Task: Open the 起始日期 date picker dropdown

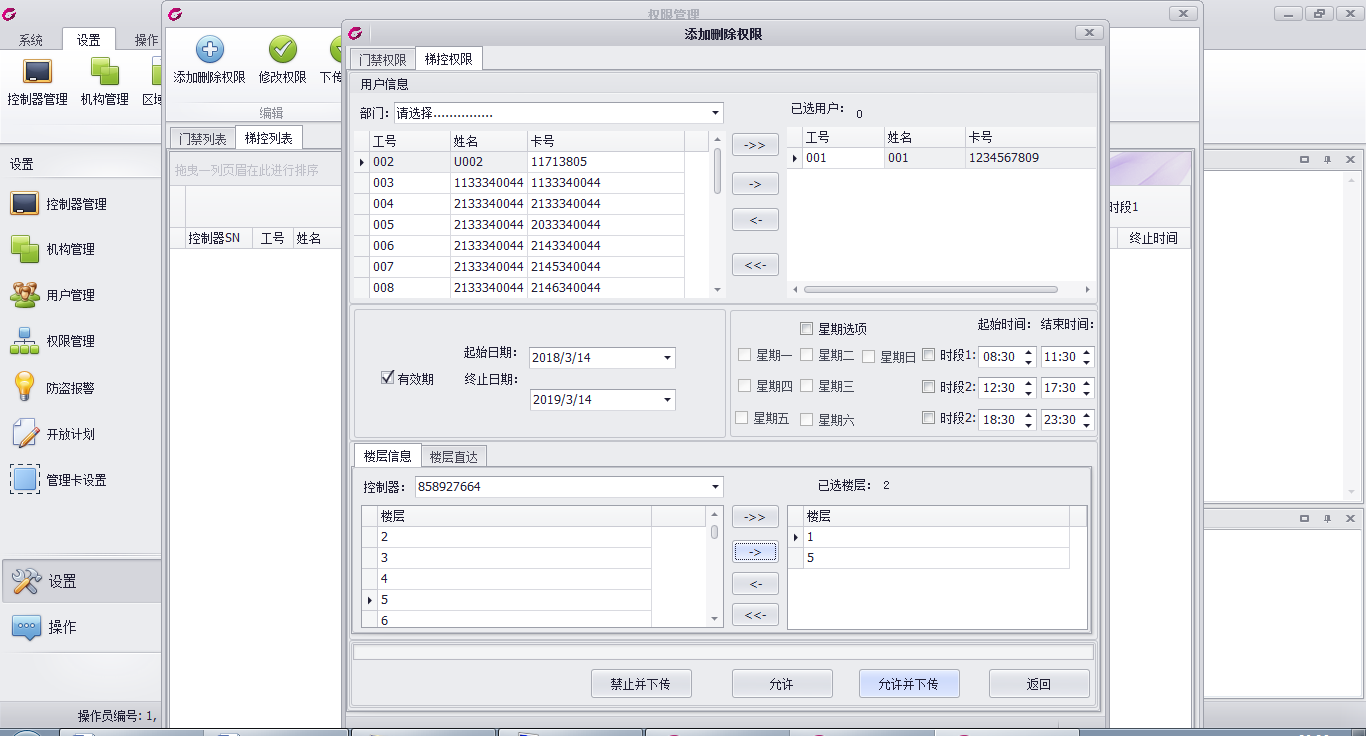Action: click(x=667, y=358)
